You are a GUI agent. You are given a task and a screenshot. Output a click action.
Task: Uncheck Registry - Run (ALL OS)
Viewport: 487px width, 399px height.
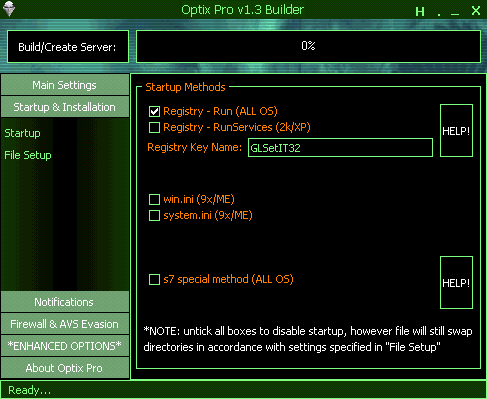click(154, 111)
